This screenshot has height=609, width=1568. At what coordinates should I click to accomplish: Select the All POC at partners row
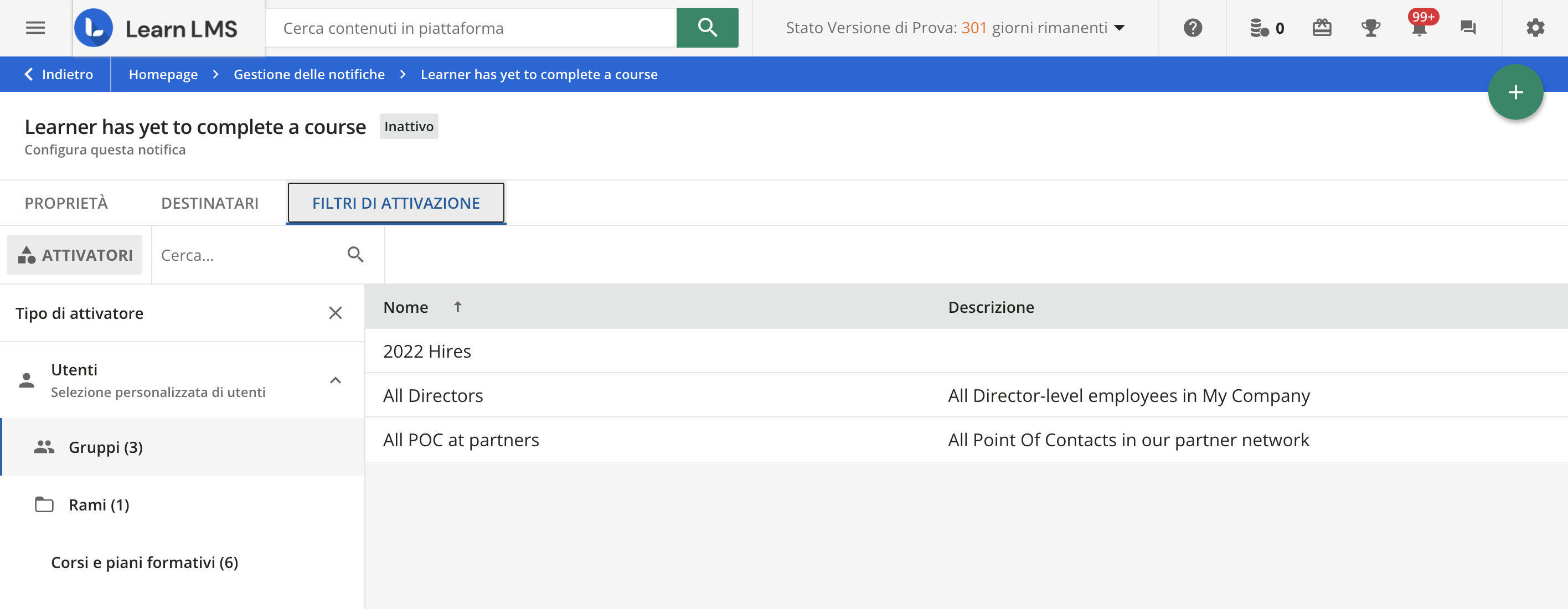pyautogui.click(x=967, y=440)
